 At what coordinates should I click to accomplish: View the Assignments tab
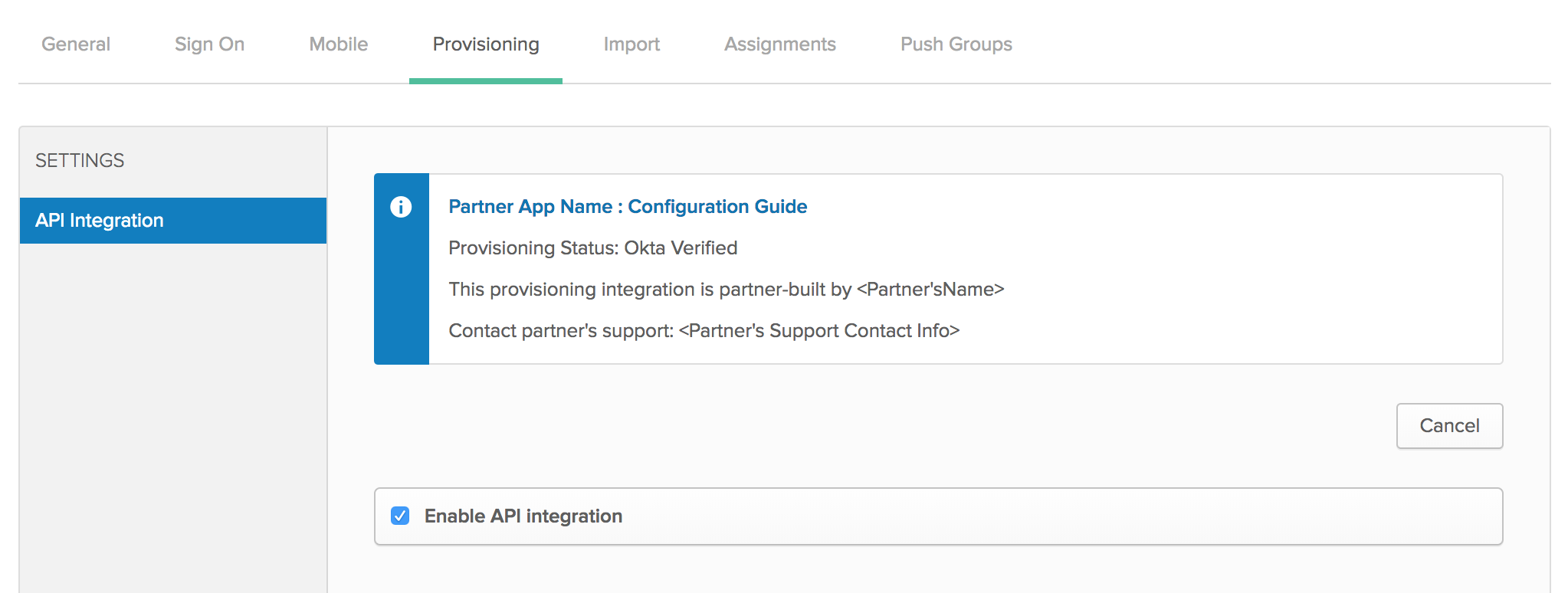pos(779,44)
